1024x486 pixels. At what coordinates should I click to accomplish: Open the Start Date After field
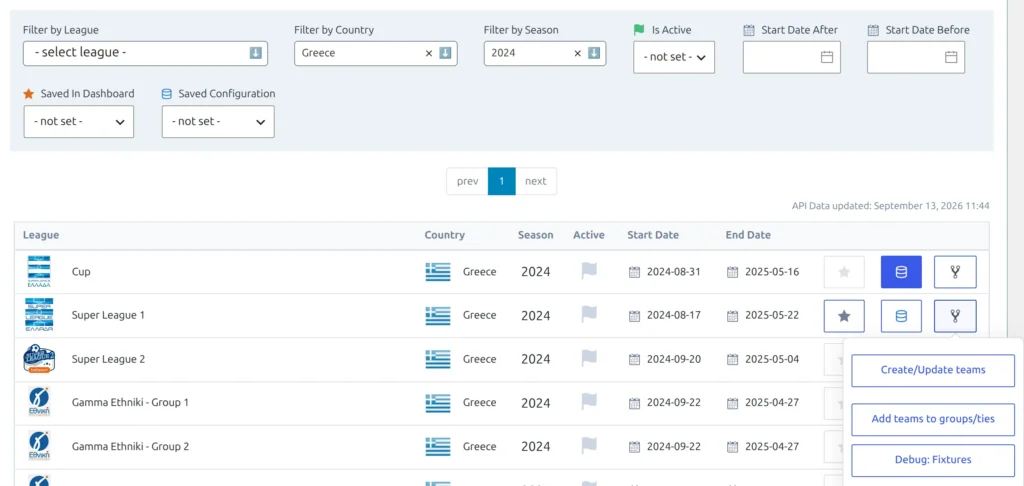pos(792,57)
